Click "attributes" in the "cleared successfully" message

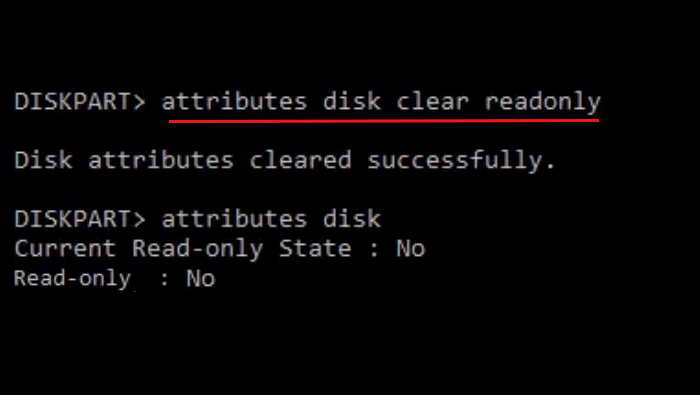tap(161, 160)
